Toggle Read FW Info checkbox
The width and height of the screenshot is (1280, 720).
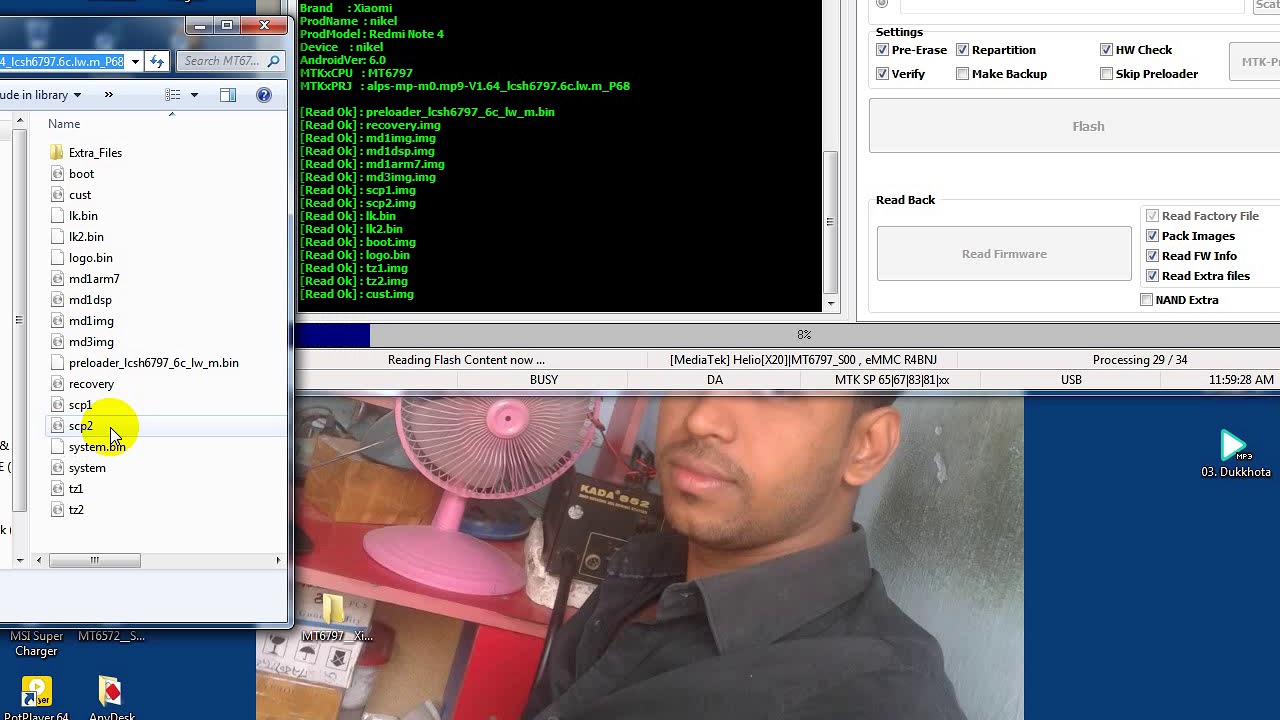point(1152,256)
